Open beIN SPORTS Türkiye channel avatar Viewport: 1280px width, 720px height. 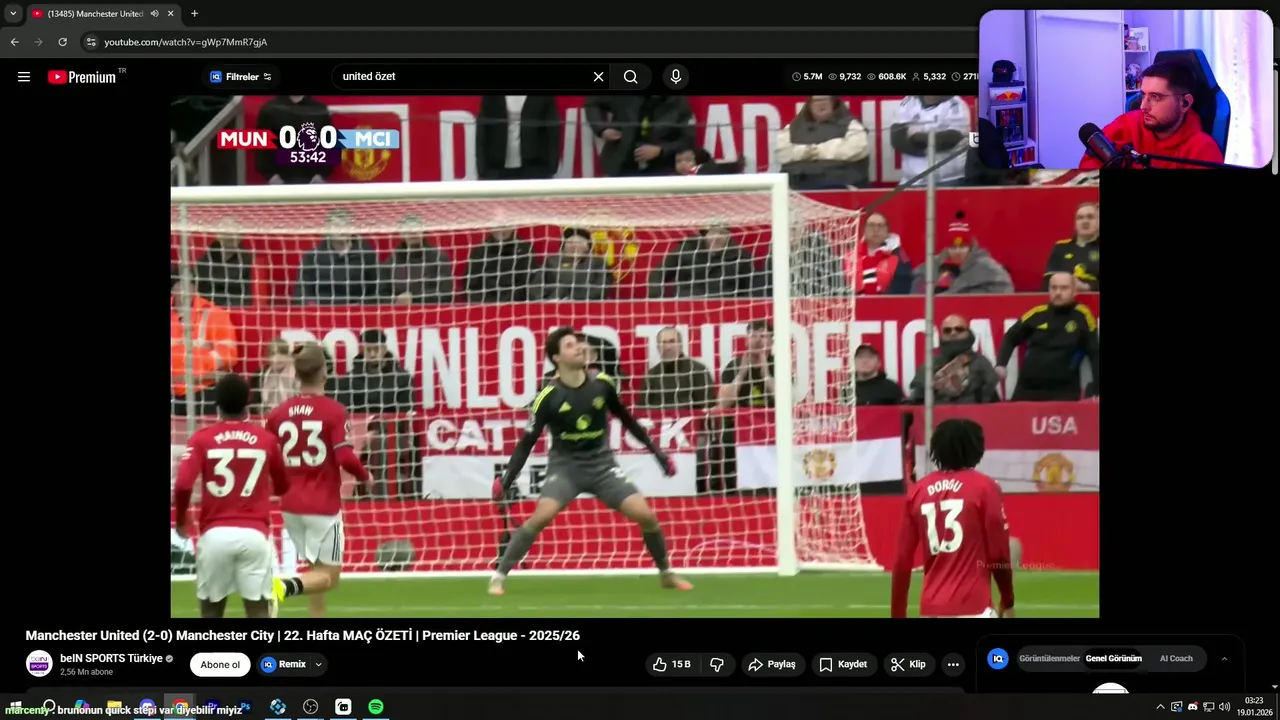click(39, 664)
